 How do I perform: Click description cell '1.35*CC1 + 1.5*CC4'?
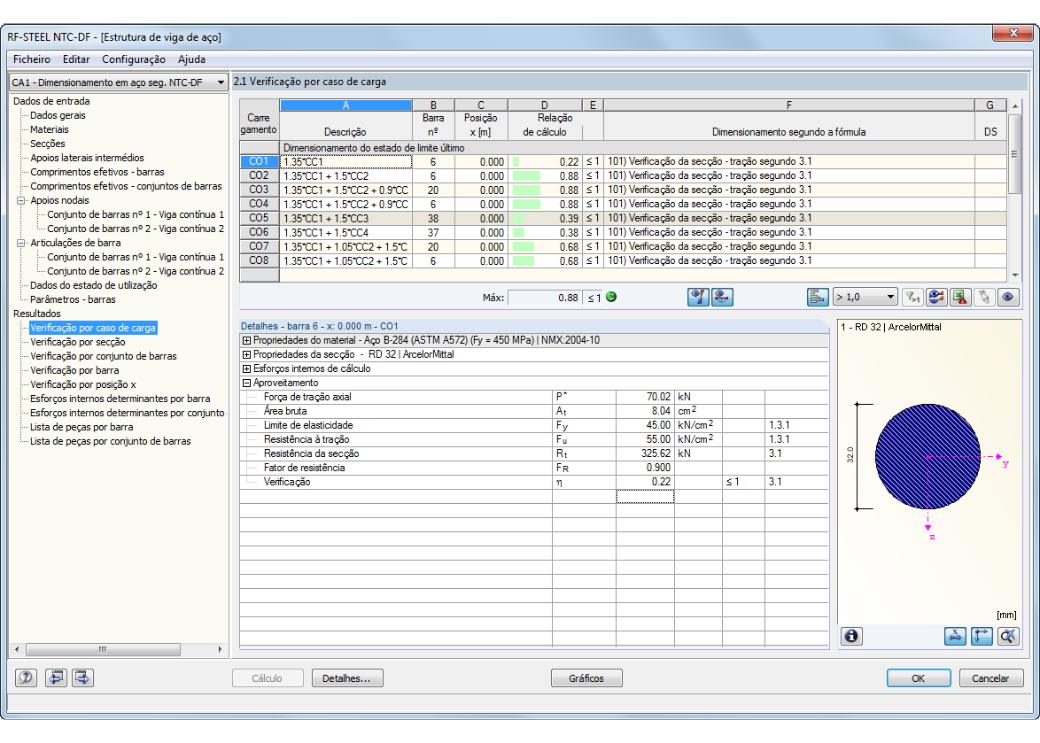click(x=346, y=233)
